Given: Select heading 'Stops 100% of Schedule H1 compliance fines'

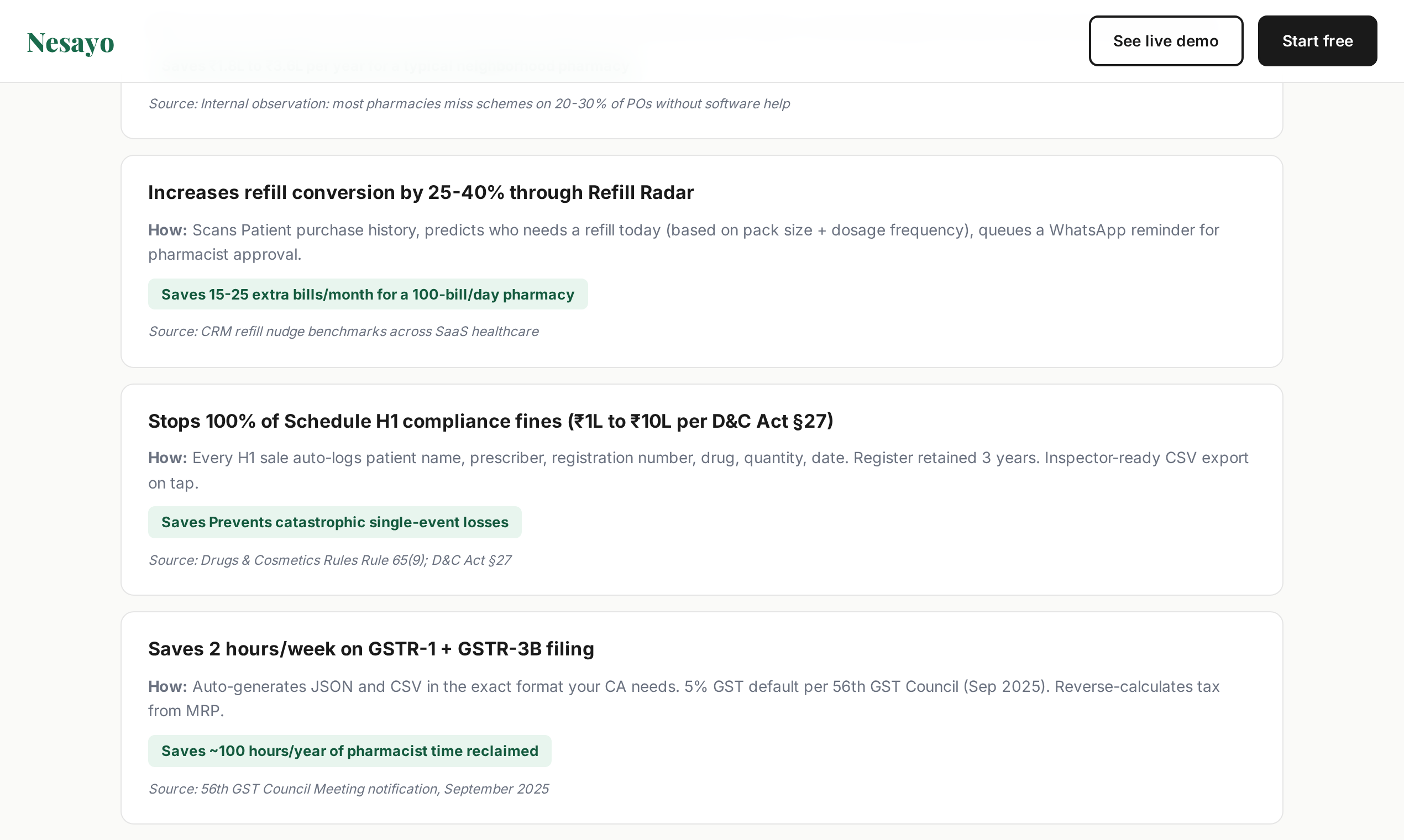Looking at the screenshot, I should pos(490,421).
